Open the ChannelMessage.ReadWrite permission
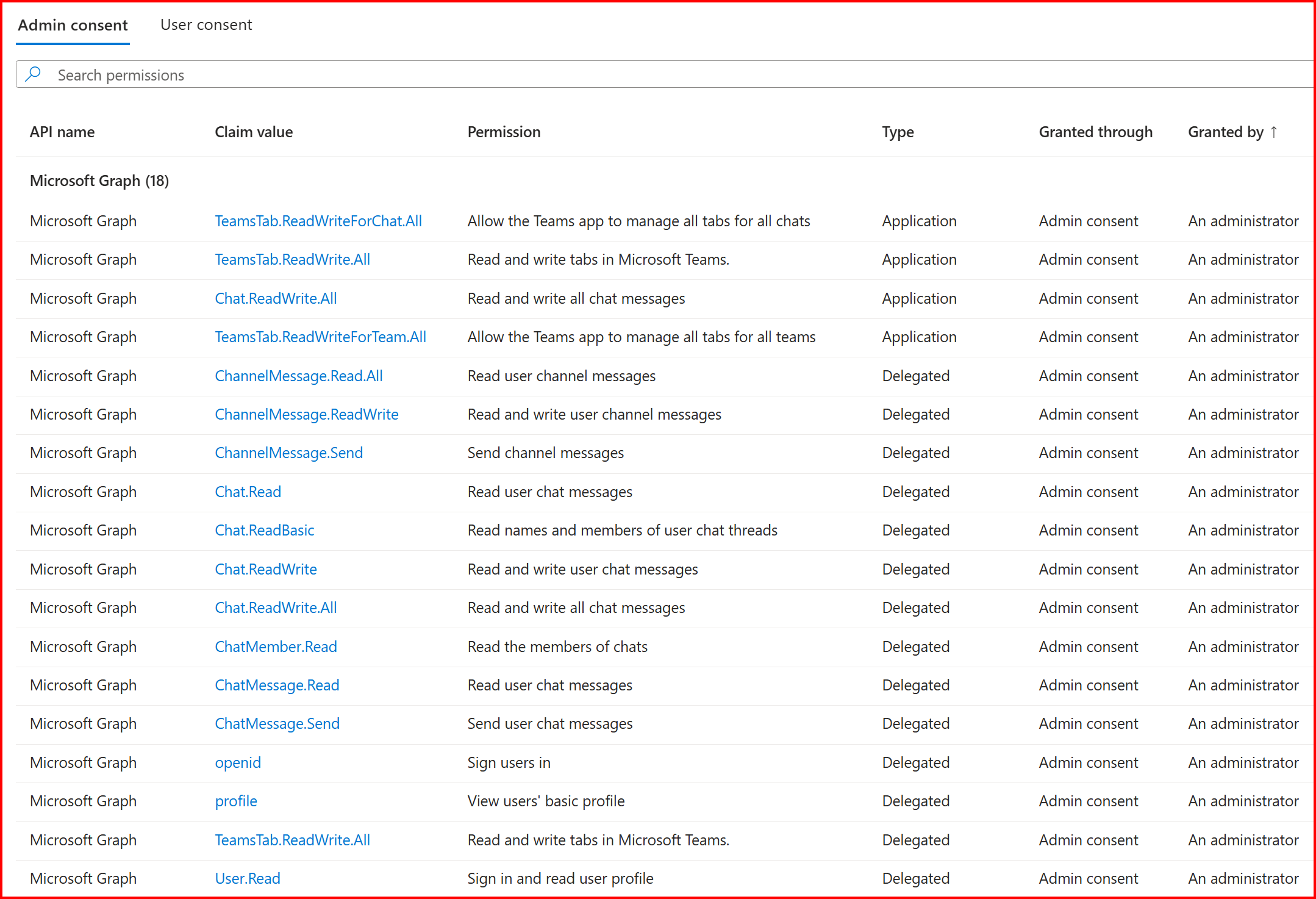The height and width of the screenshot is (899, 1316). 307,414
